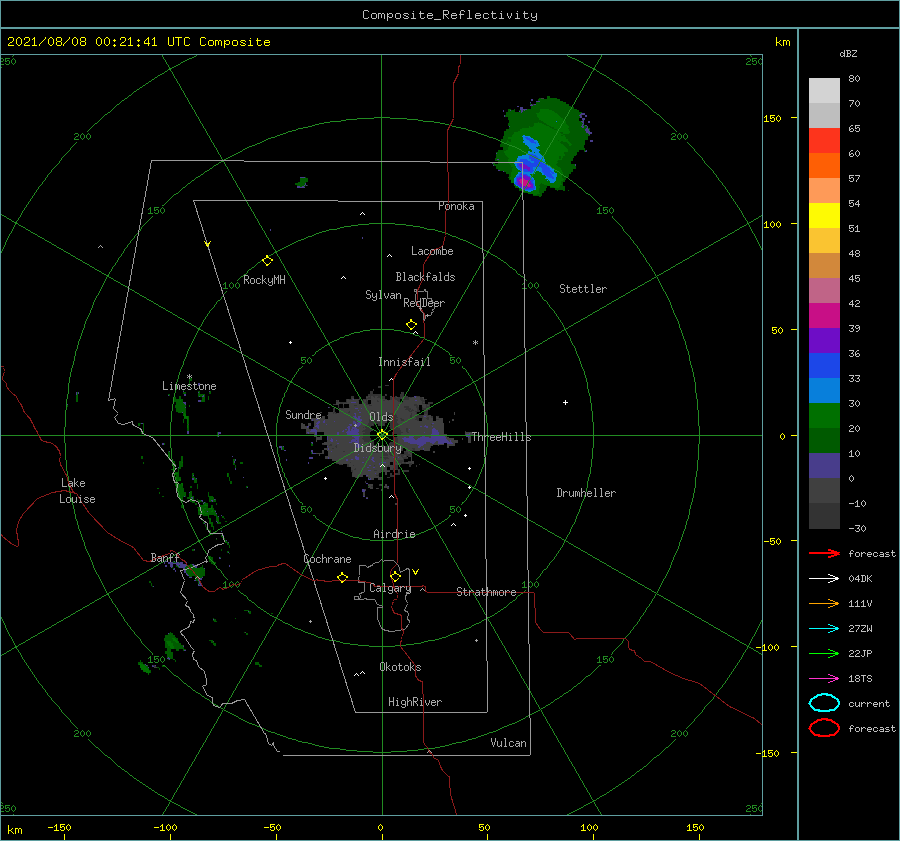Select the magenta 42 dBZ color swatch
This screenshot has height=841, width=900.
824,315
